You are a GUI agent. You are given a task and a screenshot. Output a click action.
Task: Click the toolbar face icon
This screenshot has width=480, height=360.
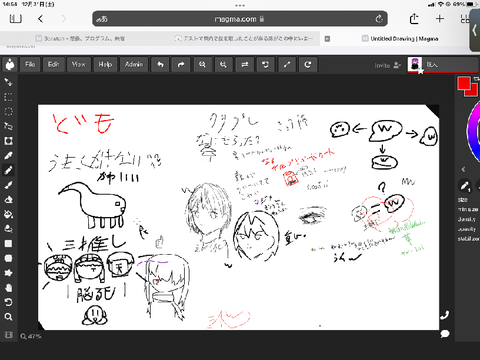[265, 64]
